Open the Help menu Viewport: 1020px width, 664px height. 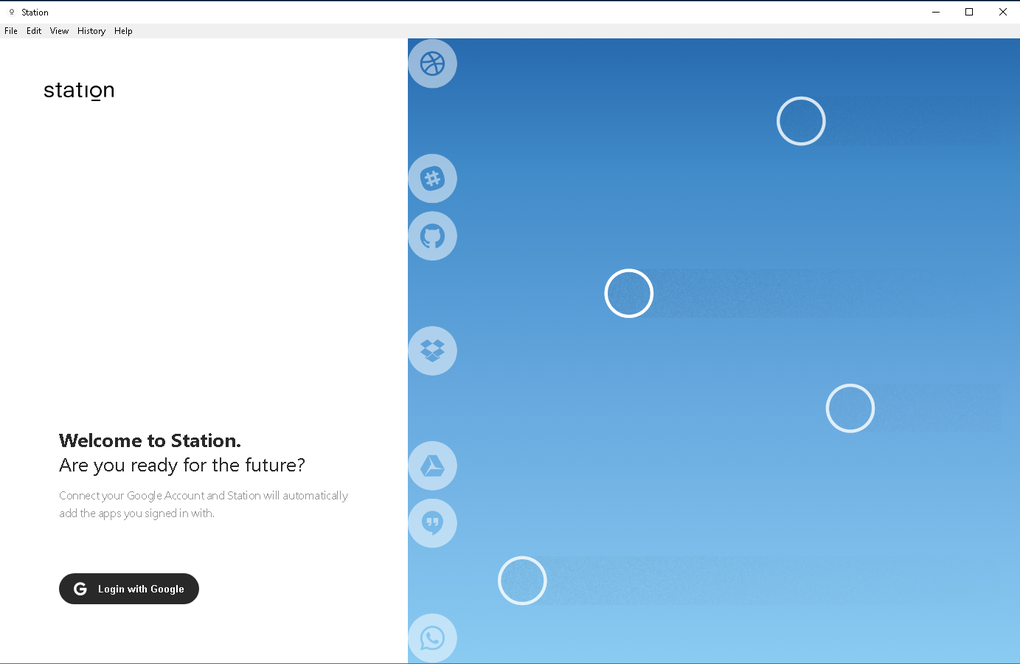coord(123,31)
